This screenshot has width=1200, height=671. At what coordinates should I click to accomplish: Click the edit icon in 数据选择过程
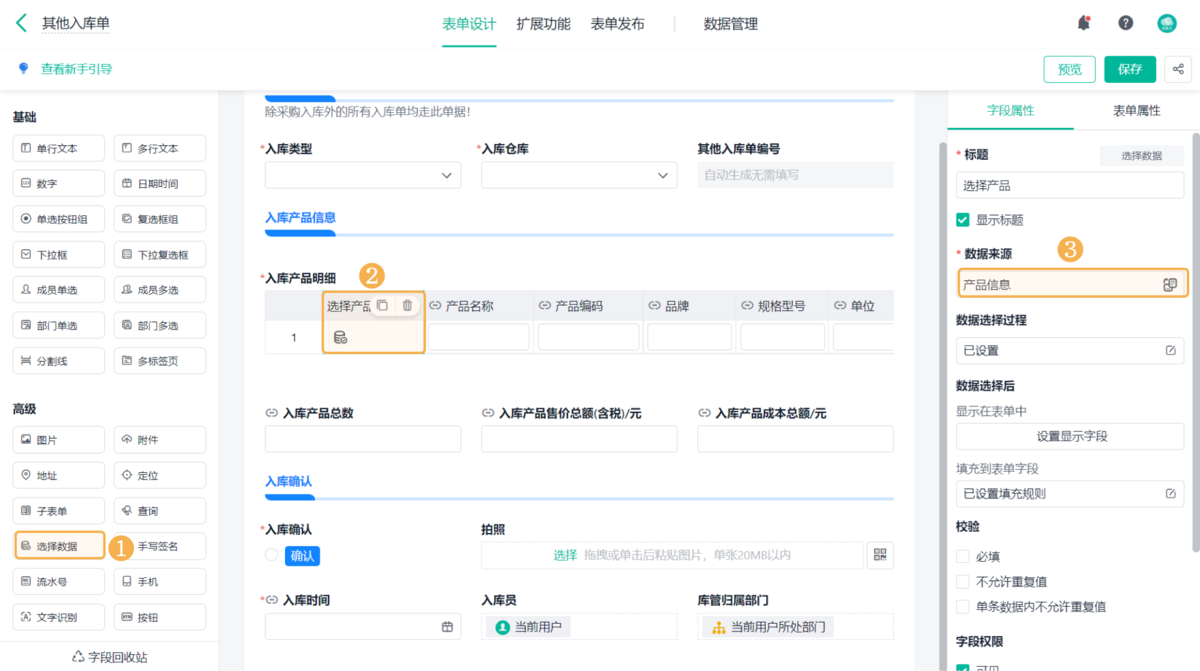tap(1170, 351)
